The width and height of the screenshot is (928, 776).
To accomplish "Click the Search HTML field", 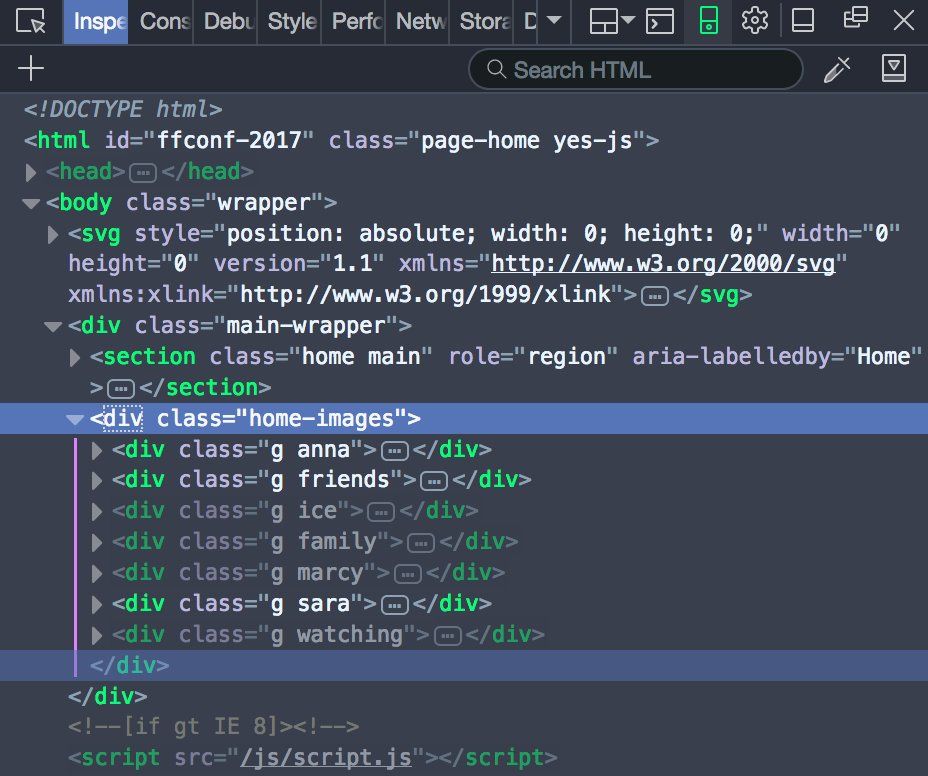I will tap(636, 69).
